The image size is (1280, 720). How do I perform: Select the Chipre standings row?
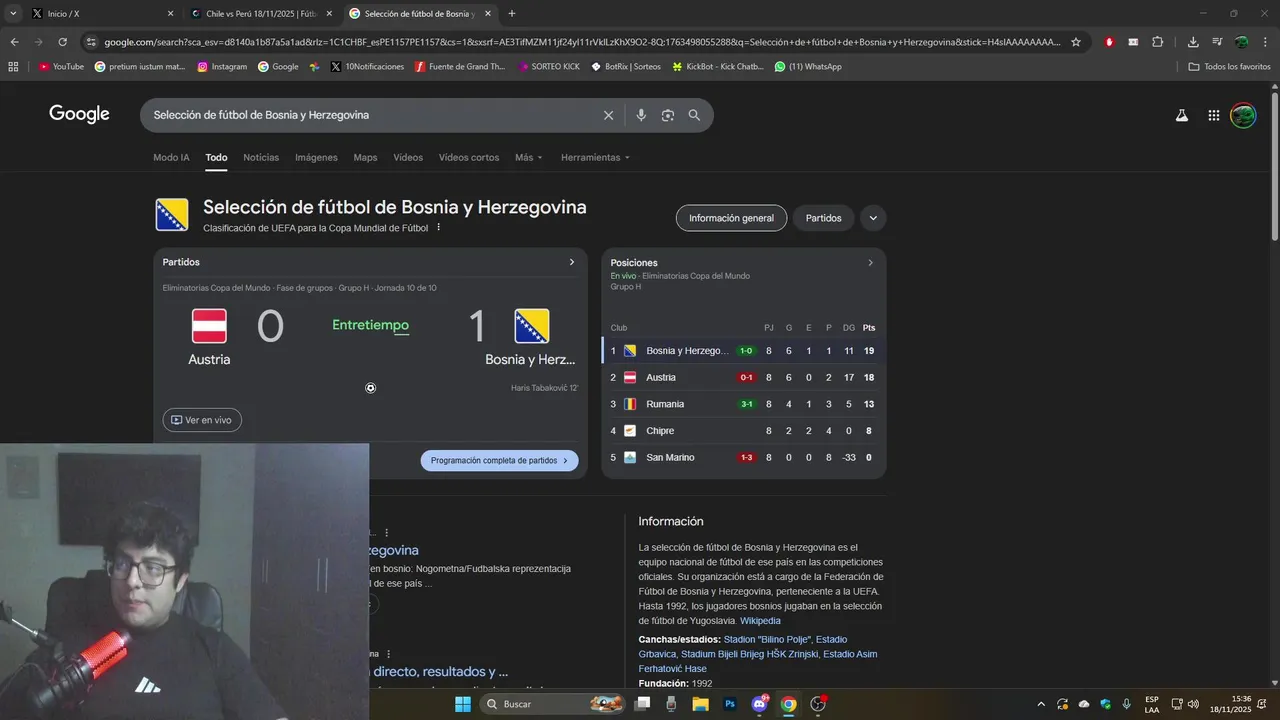point(744,431)
